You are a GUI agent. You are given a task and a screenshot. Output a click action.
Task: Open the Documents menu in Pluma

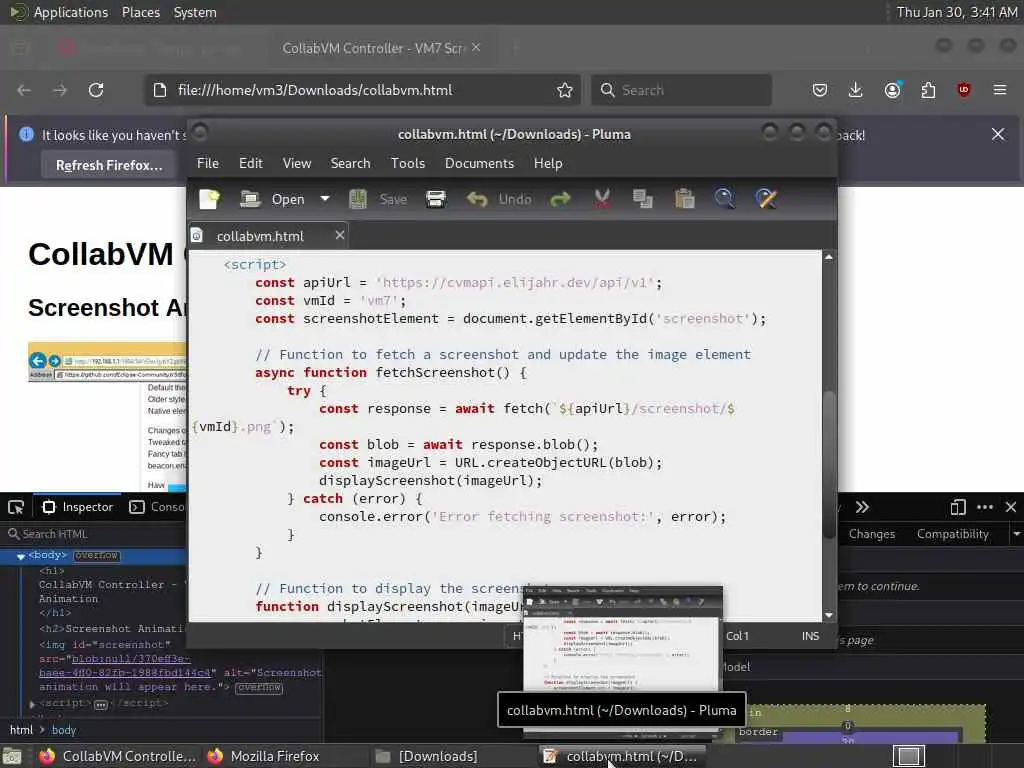click(x=479, y=163)
